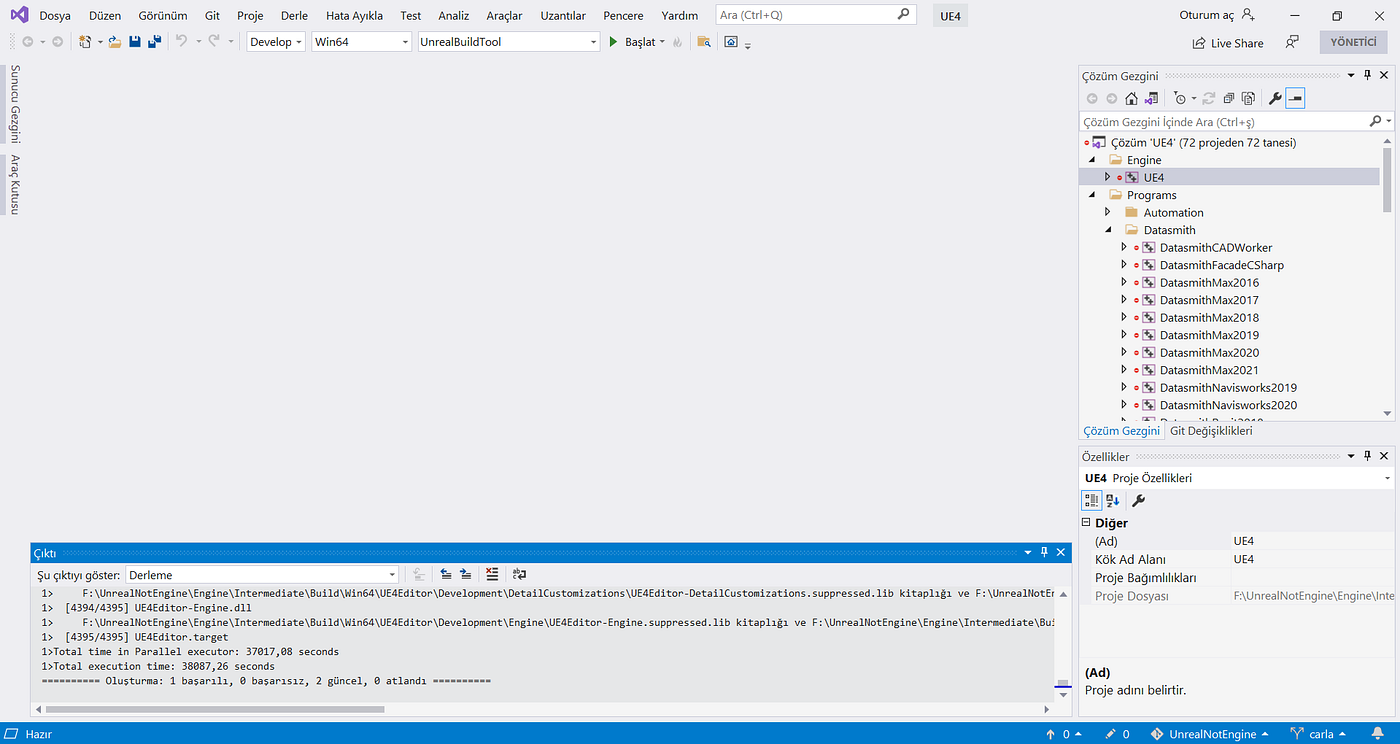Save the current file with the disk icon
Image resolution: width=1400 pixels, height=744 pixels.
pyautogui.click(x=135, y=42)
